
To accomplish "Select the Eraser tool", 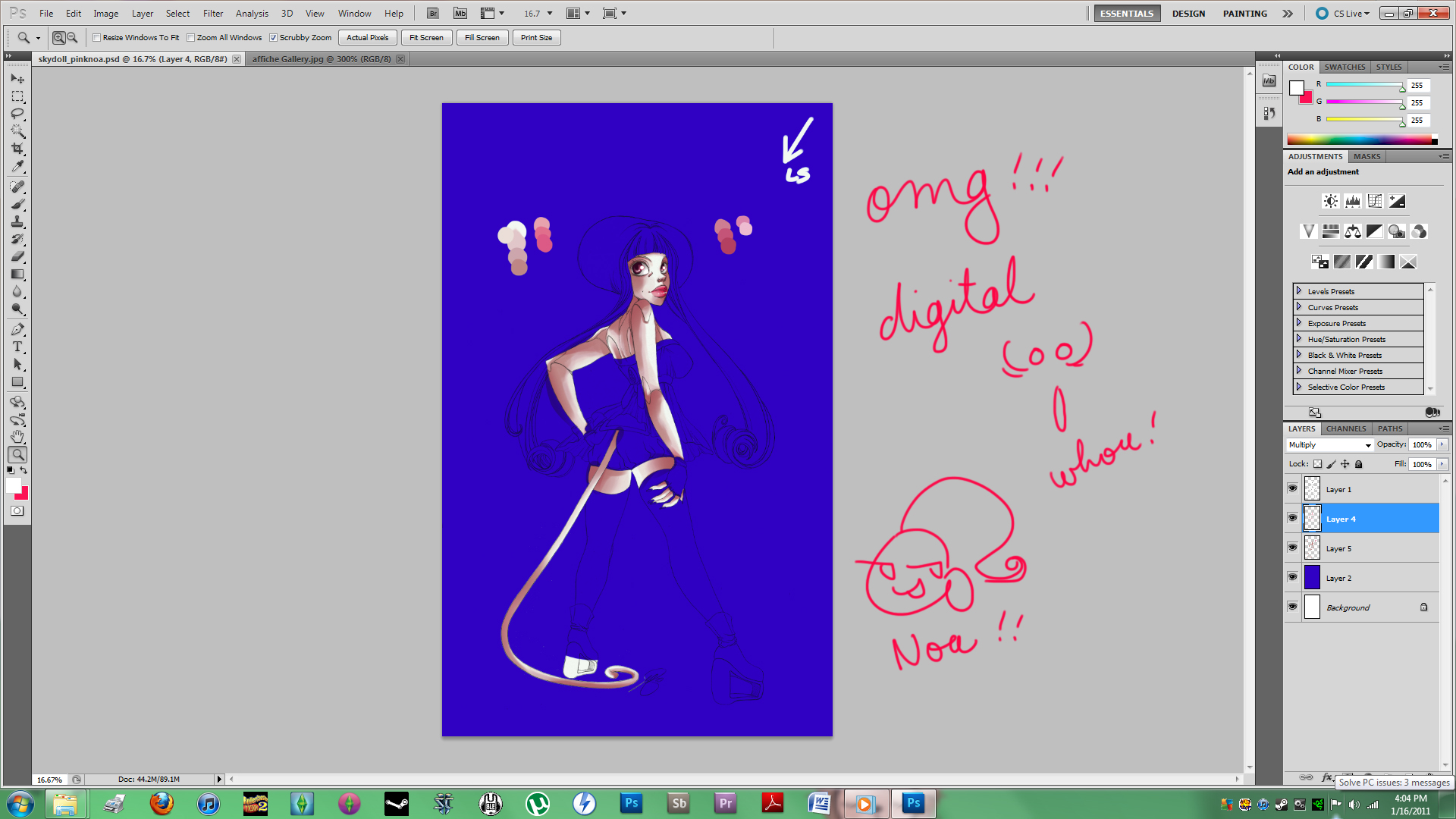I will [17, 256].
